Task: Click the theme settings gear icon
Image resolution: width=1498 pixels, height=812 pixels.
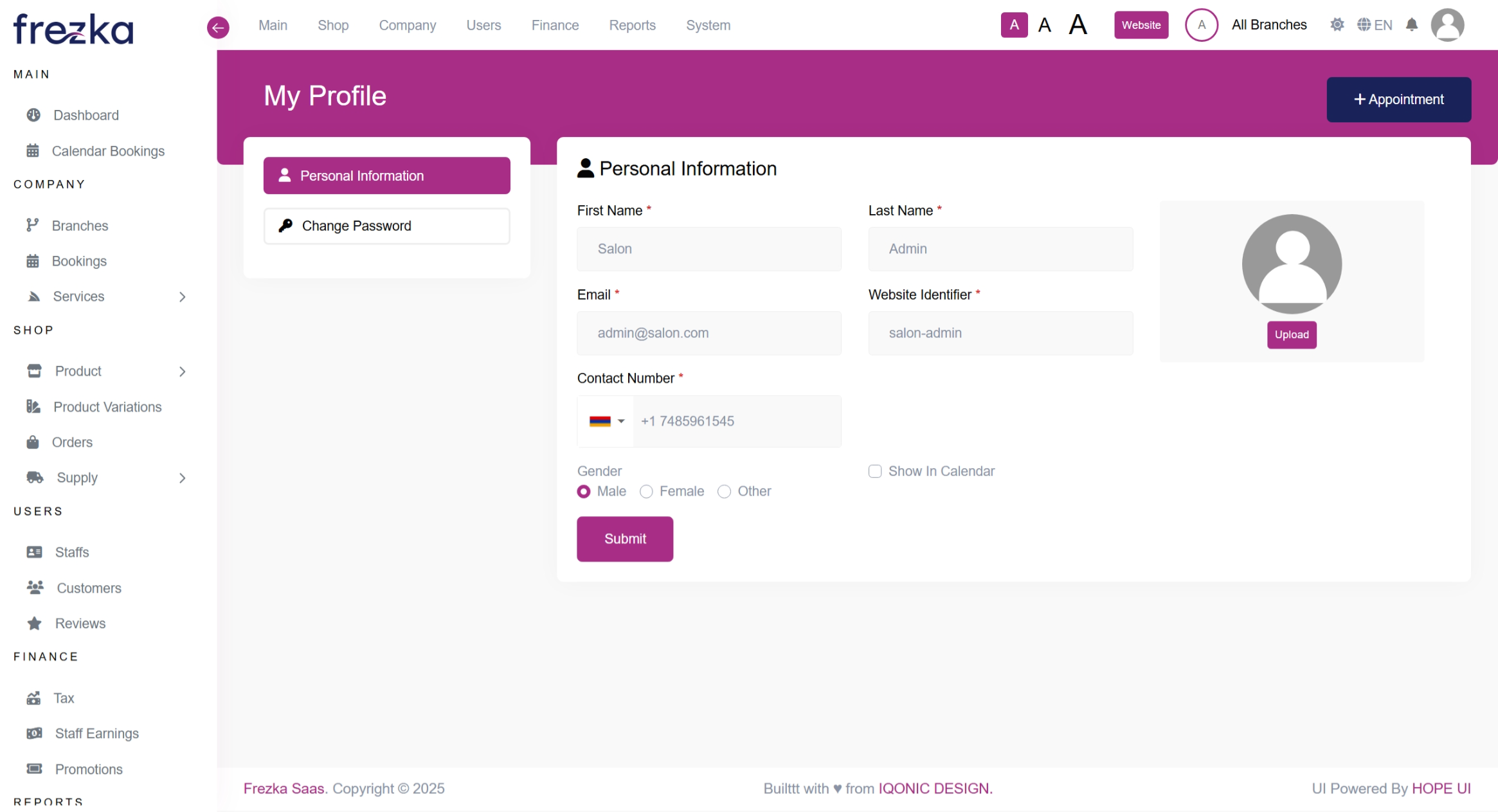Action: [1337, 25]
